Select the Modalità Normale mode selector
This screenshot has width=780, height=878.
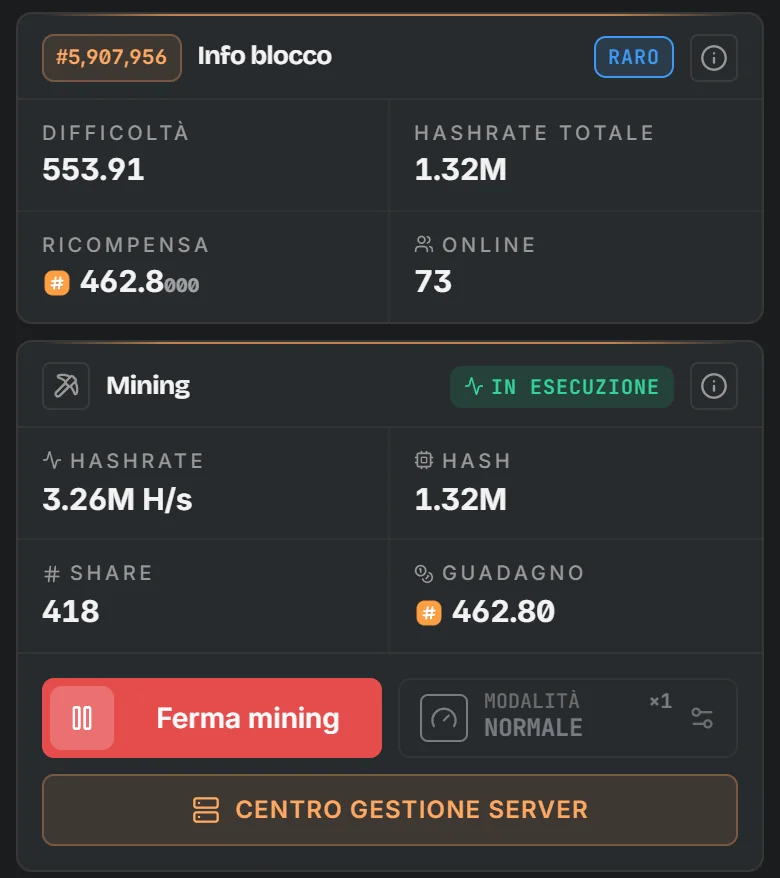[568, 718]
